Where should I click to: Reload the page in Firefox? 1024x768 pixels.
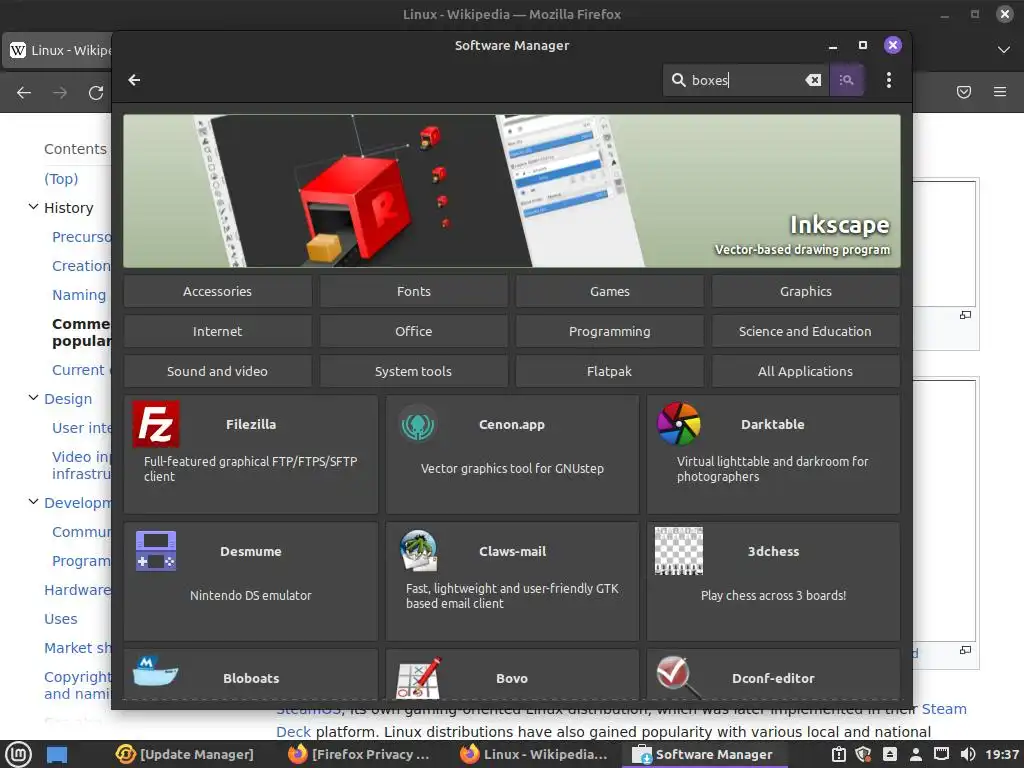click(x=96, y=93)
